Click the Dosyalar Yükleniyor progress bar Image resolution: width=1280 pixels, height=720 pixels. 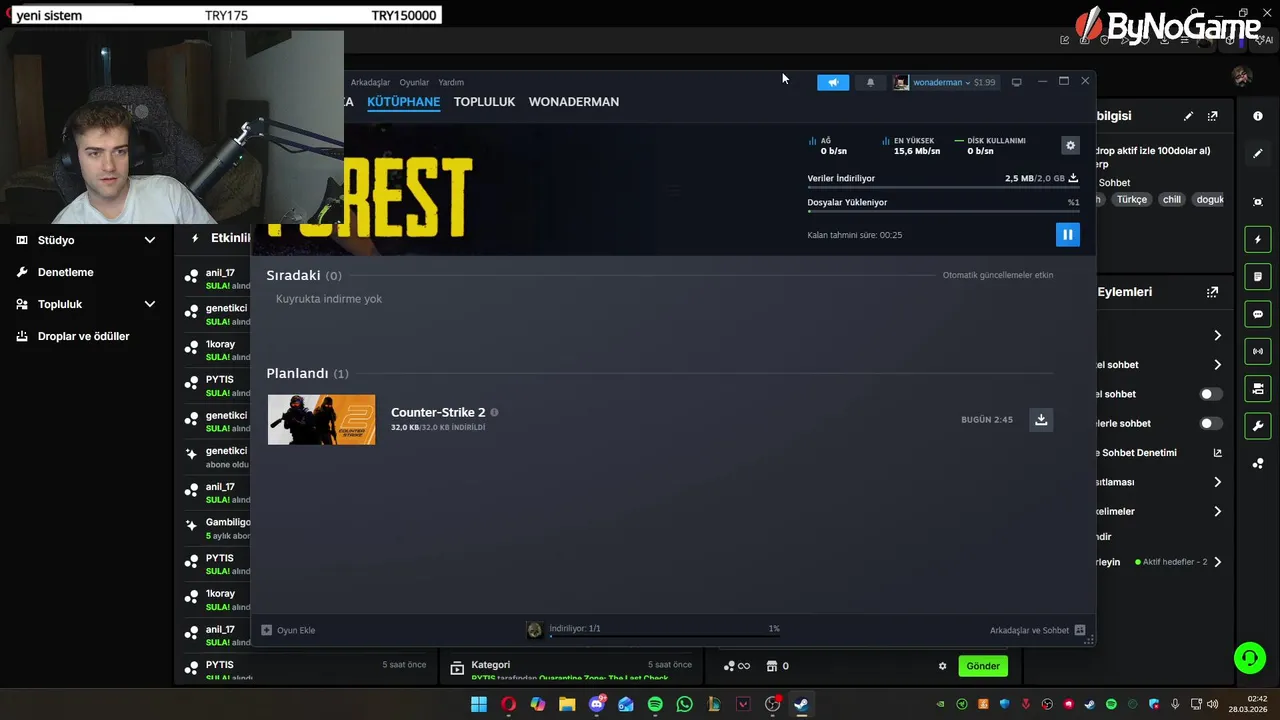pos(943,211)
